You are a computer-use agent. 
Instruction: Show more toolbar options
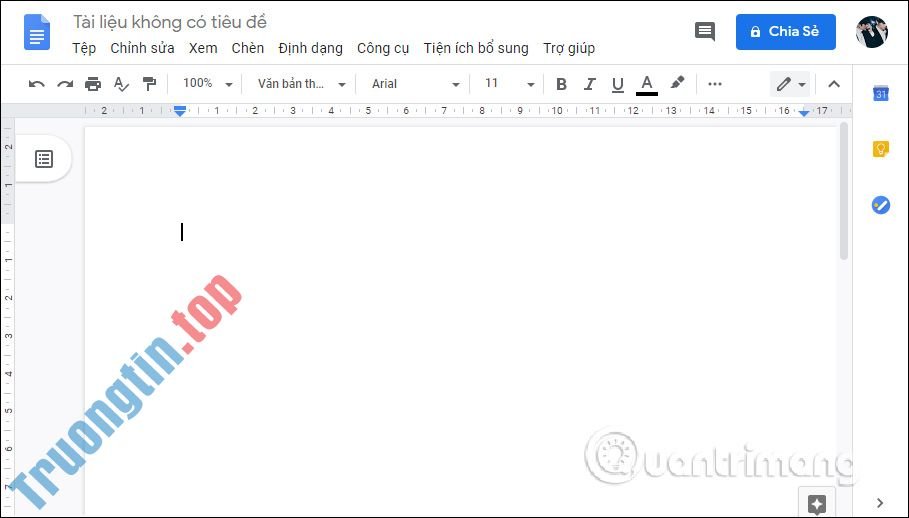pos(715,85)
